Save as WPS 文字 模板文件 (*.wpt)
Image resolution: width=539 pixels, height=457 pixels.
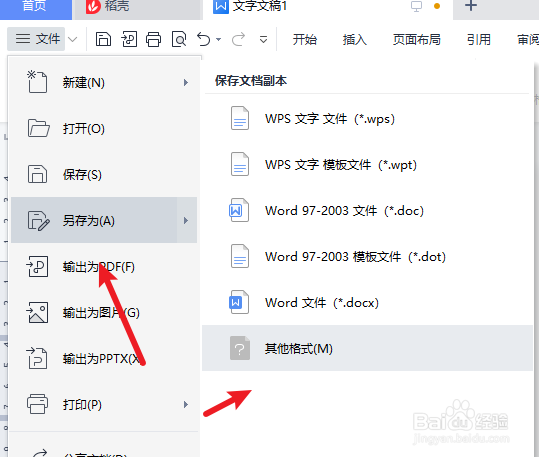pos(367,164)
